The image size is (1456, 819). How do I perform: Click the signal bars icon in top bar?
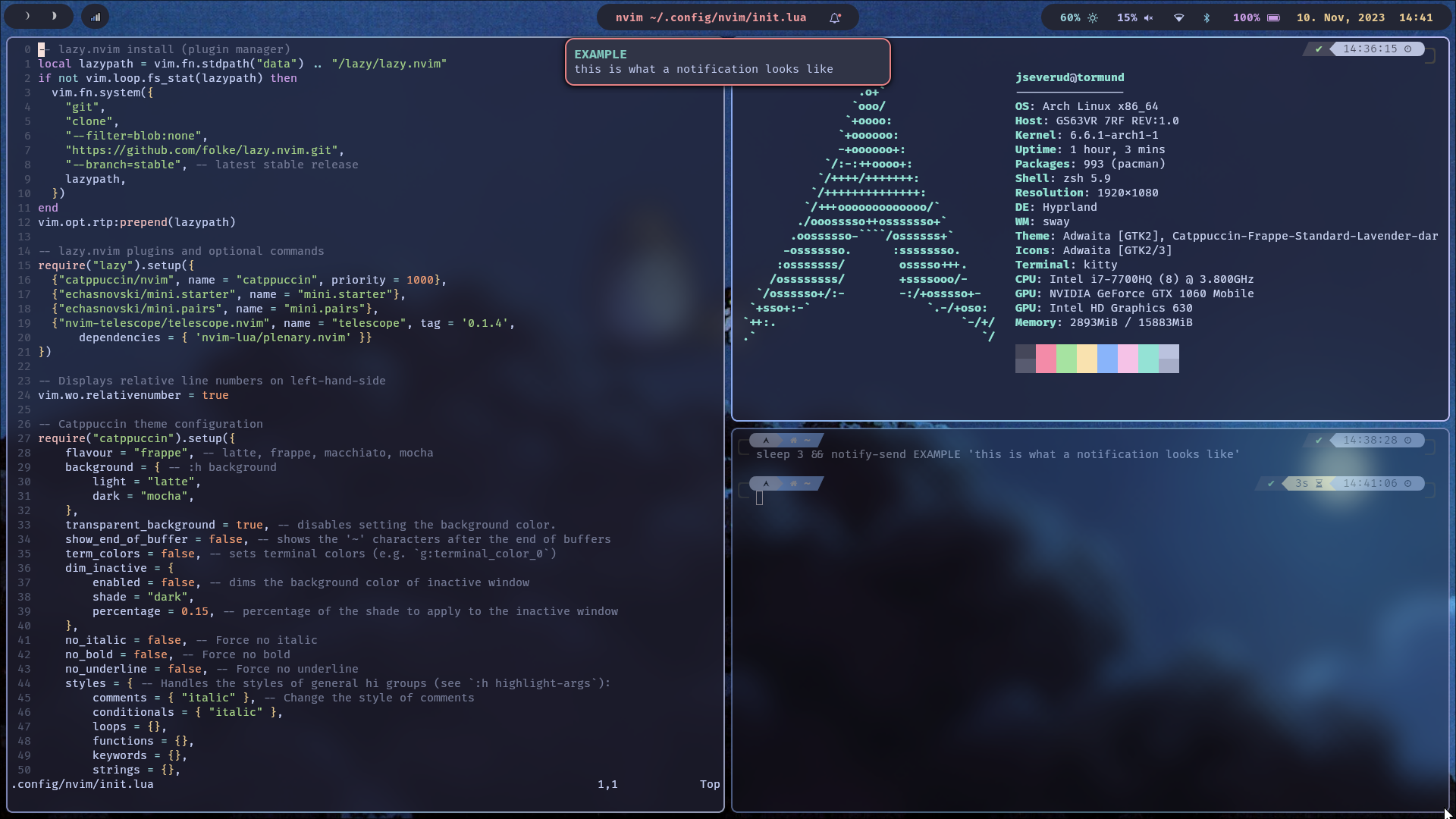96,17
